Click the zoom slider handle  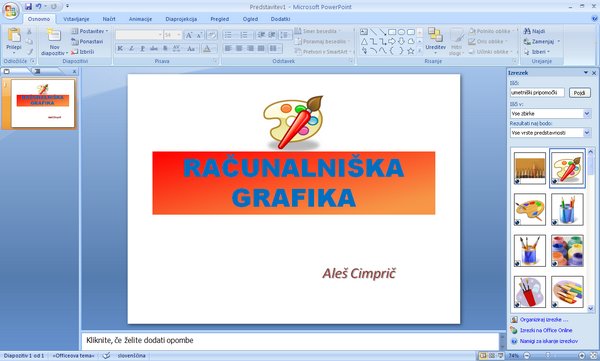pos(548,356)
